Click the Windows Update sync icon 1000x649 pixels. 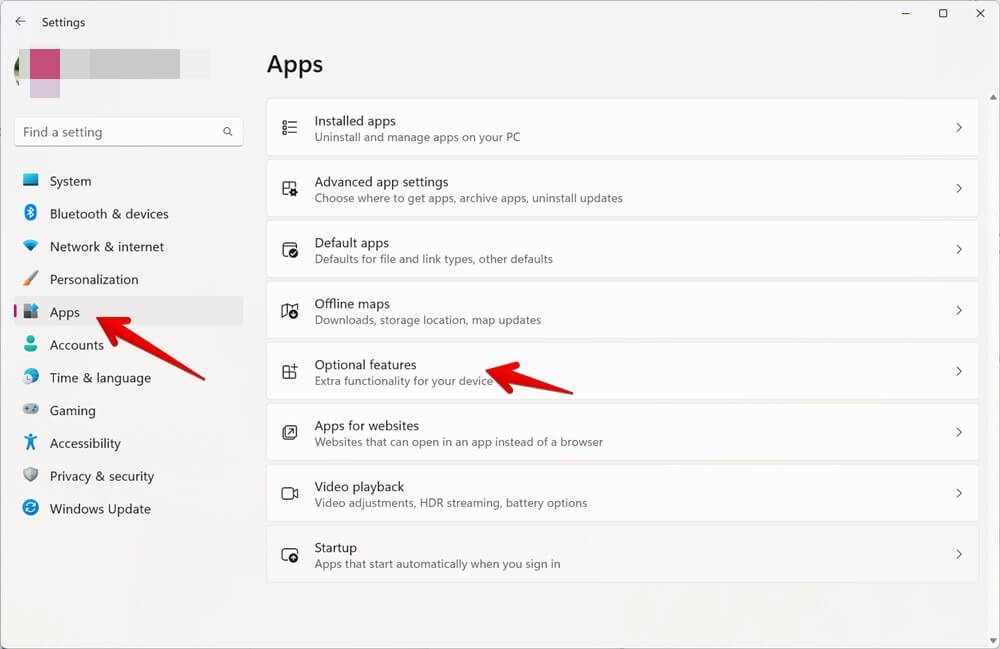point(31,507)
